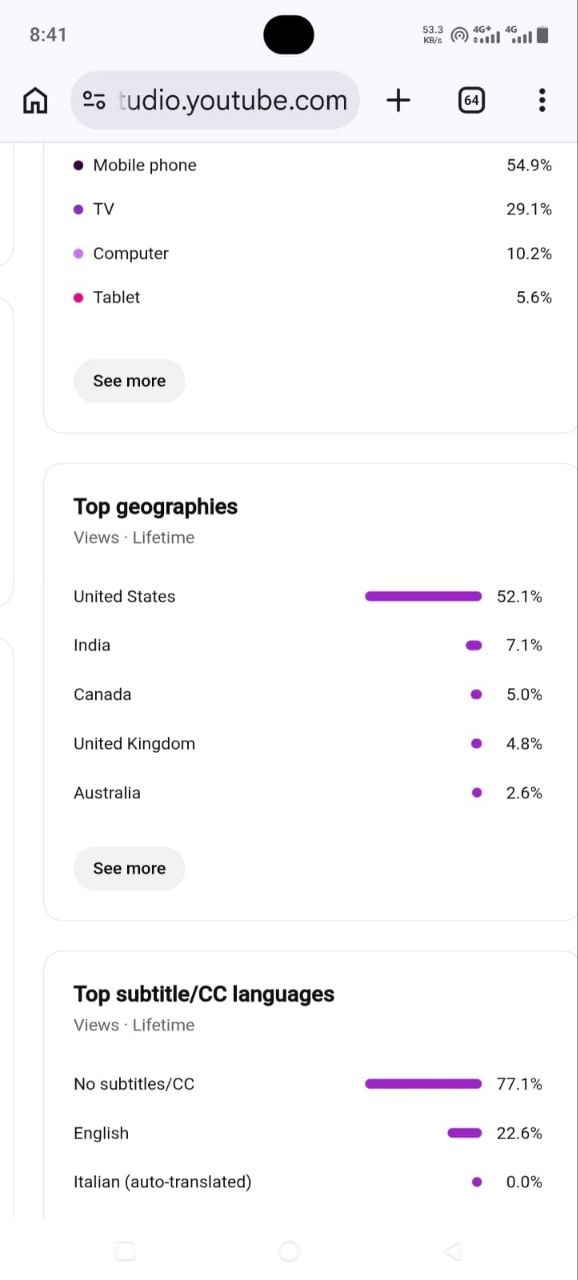Click the English subtitle language row
The height and width of the screenshot is (1280, 578).
coord(308,1133)
